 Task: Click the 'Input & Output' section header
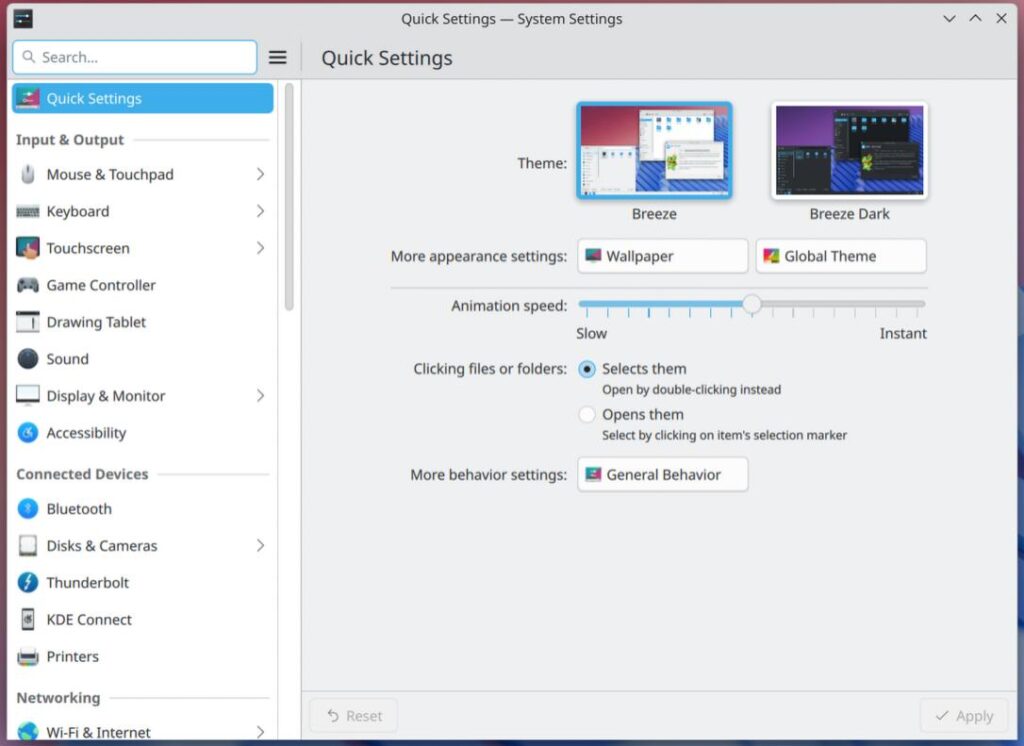pyautogui.click(x=70, y=140)
